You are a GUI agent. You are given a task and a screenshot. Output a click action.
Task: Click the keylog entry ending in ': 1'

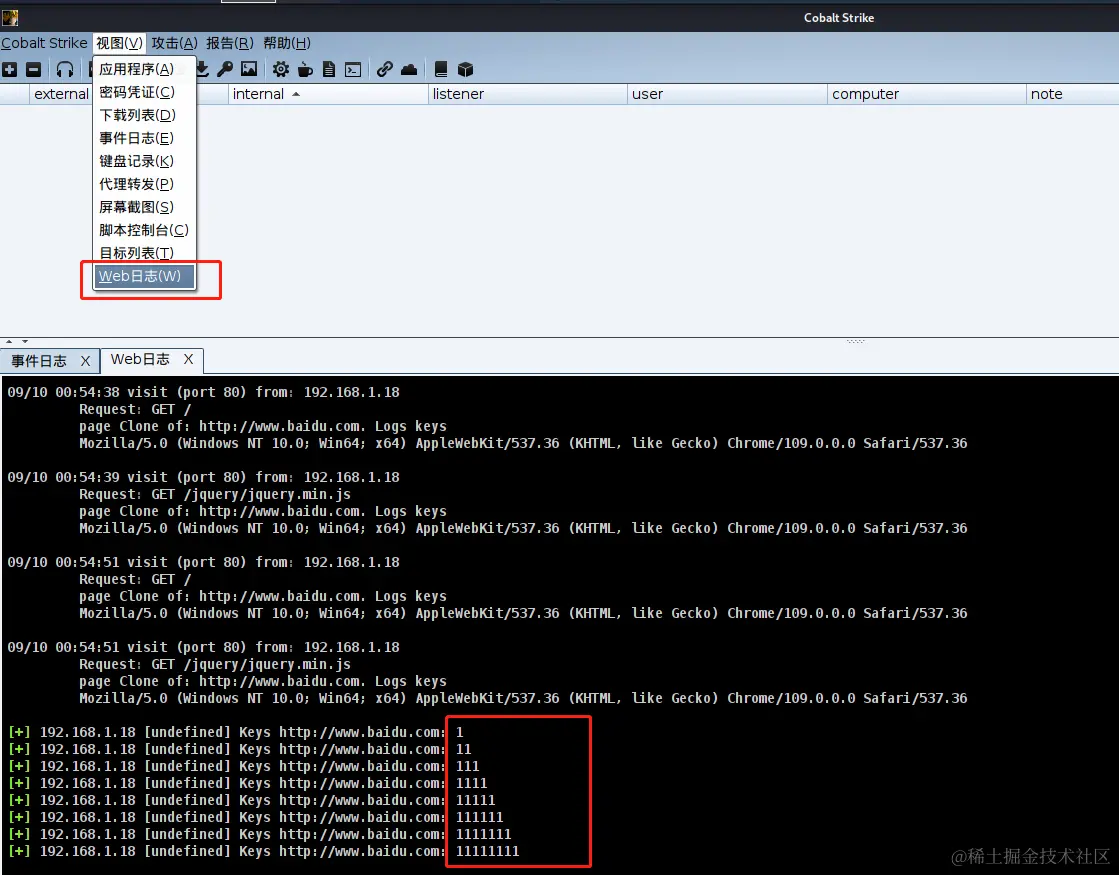(236, 732)
